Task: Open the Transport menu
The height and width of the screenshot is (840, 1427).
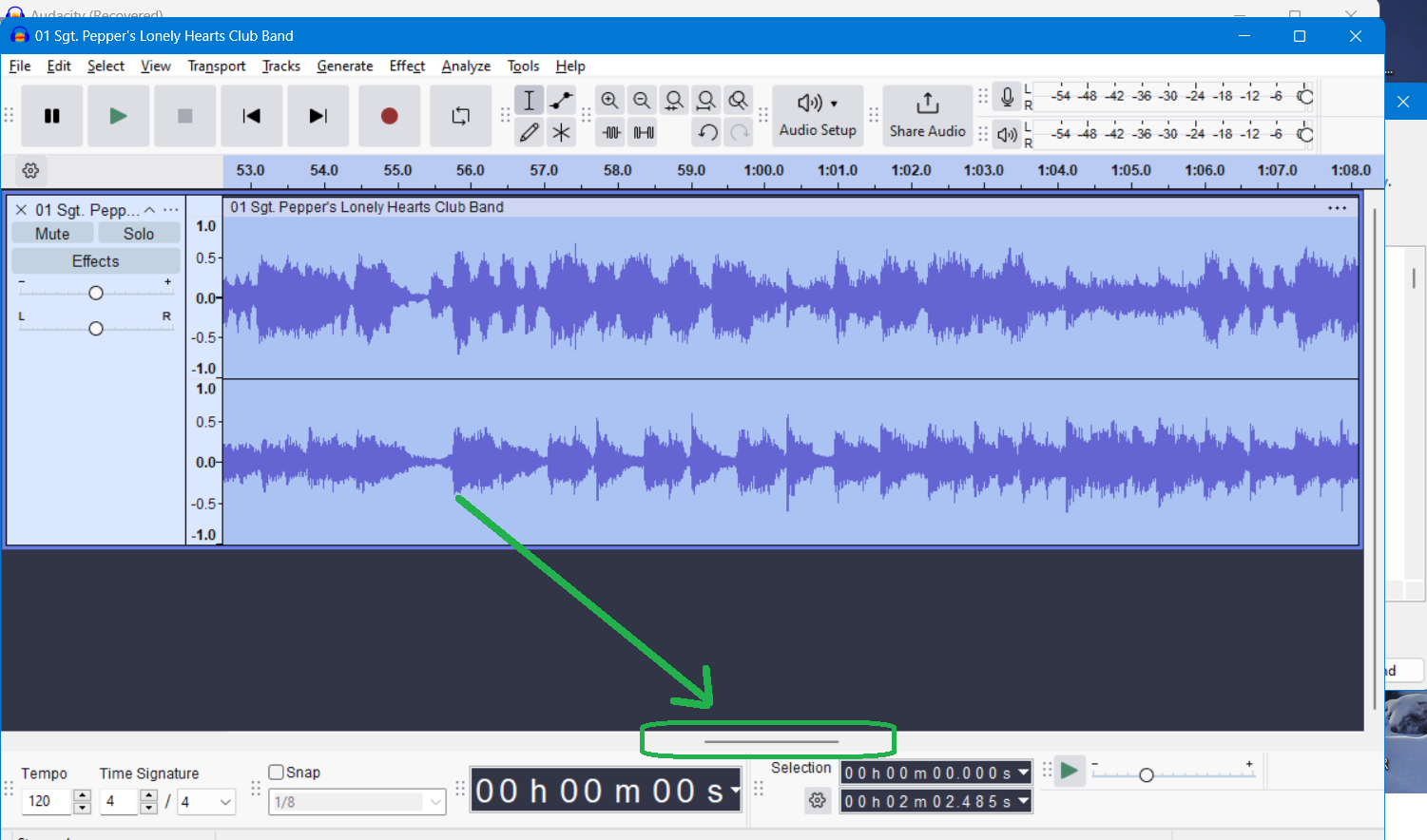Action: click(216, 66)
